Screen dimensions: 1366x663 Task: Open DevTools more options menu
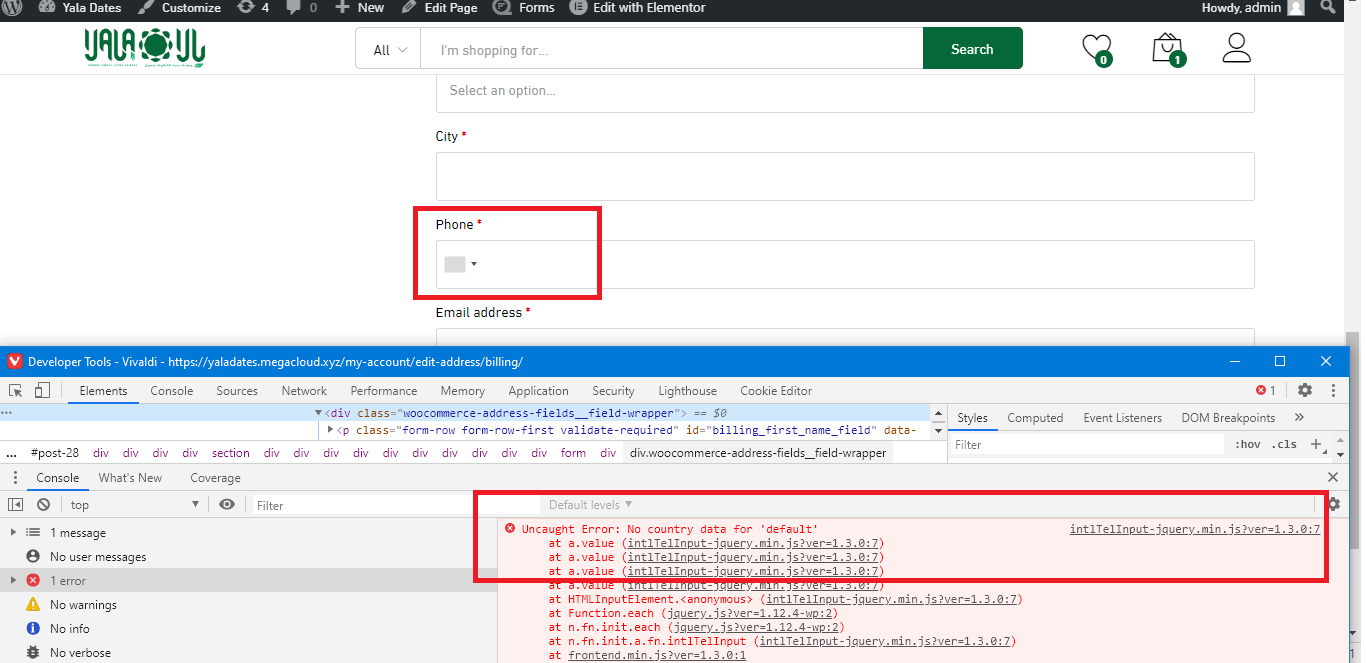(x=1333, y=391)
